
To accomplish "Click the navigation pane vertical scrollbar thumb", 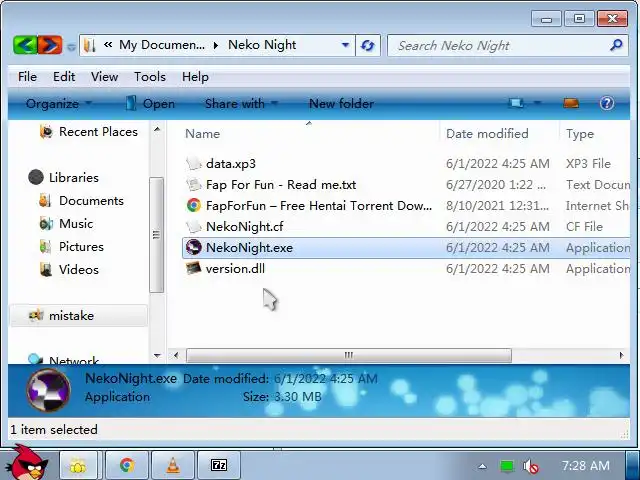I will 156,235.
